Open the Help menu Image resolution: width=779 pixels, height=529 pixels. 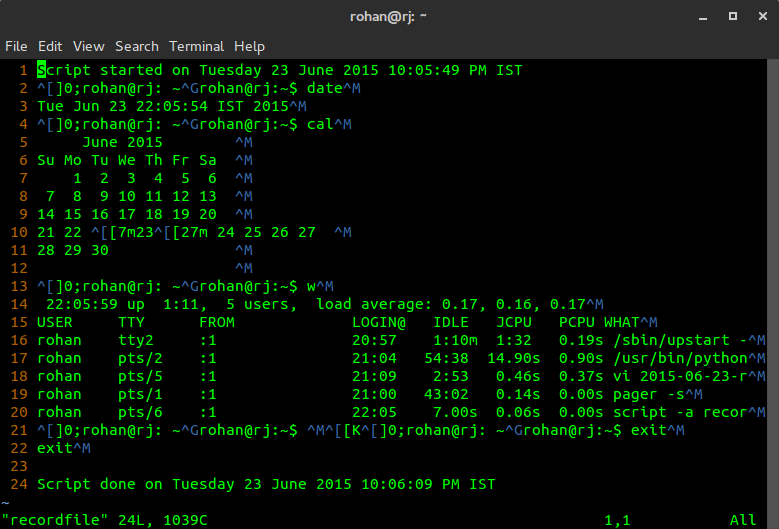(x=249, y=46)
